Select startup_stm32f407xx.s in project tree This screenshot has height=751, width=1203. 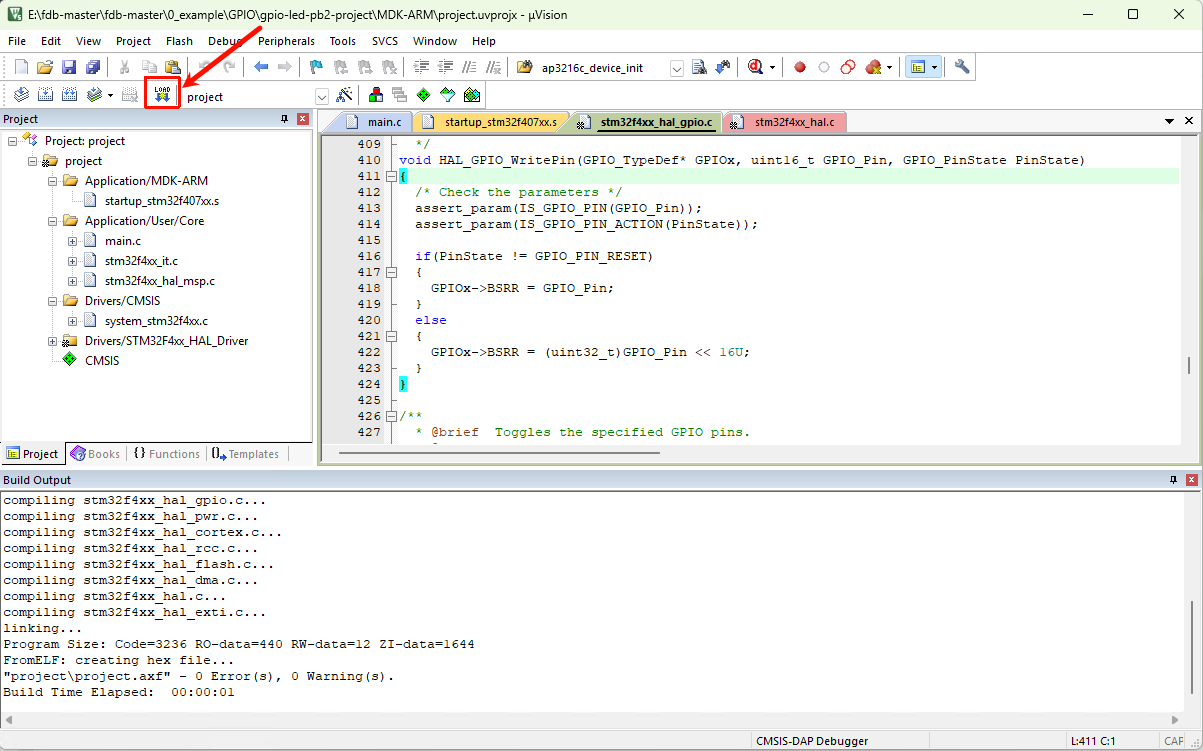(x=161, y=201)
